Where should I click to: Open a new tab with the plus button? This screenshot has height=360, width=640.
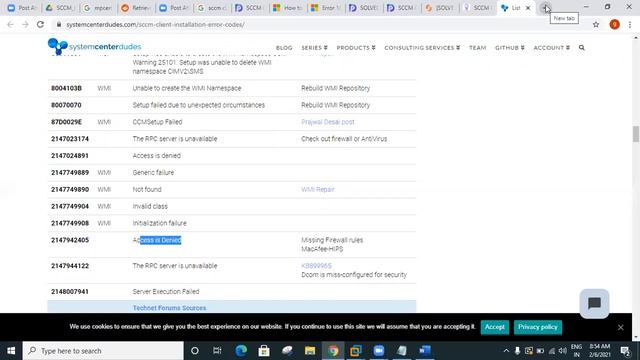(x=545, y=8)
